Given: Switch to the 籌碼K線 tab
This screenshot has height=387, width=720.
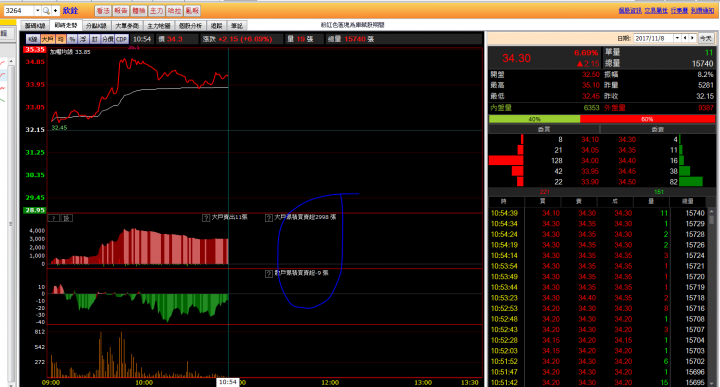Looking at the screenshot, I should [x=35, y=26].
